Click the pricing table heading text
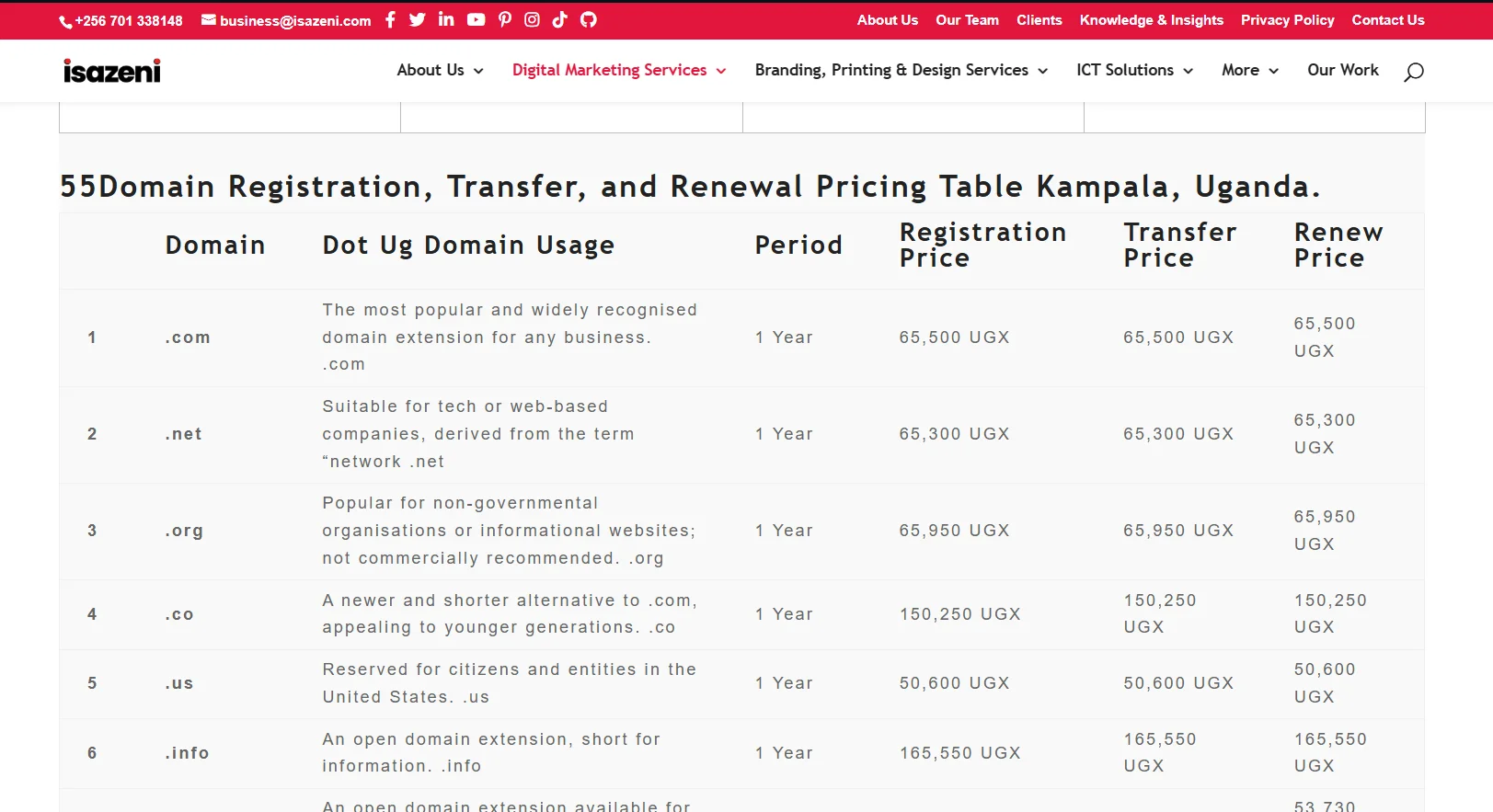 [690, 187]
